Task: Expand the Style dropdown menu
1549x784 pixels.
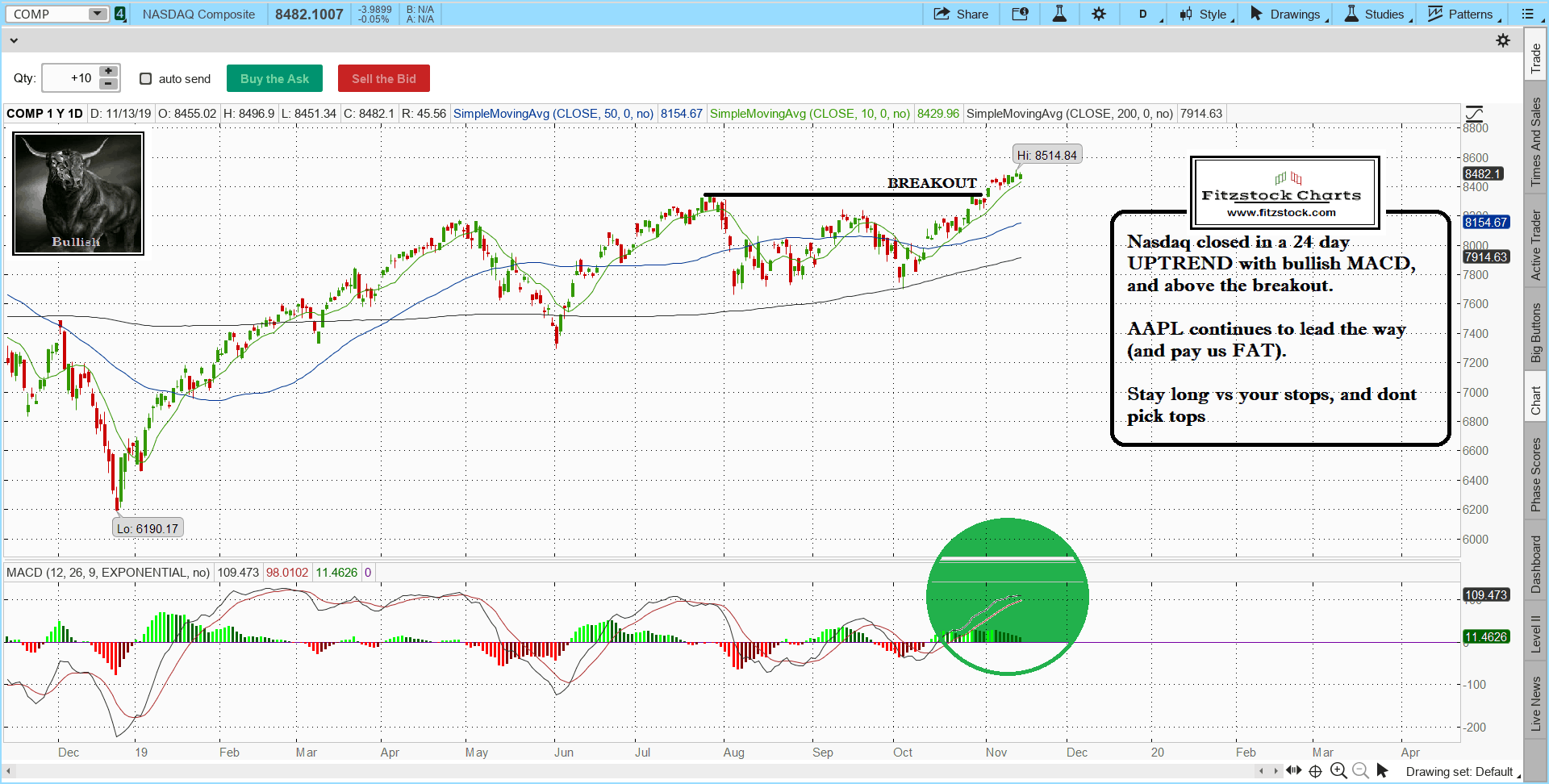Action: pos(1206,14)
